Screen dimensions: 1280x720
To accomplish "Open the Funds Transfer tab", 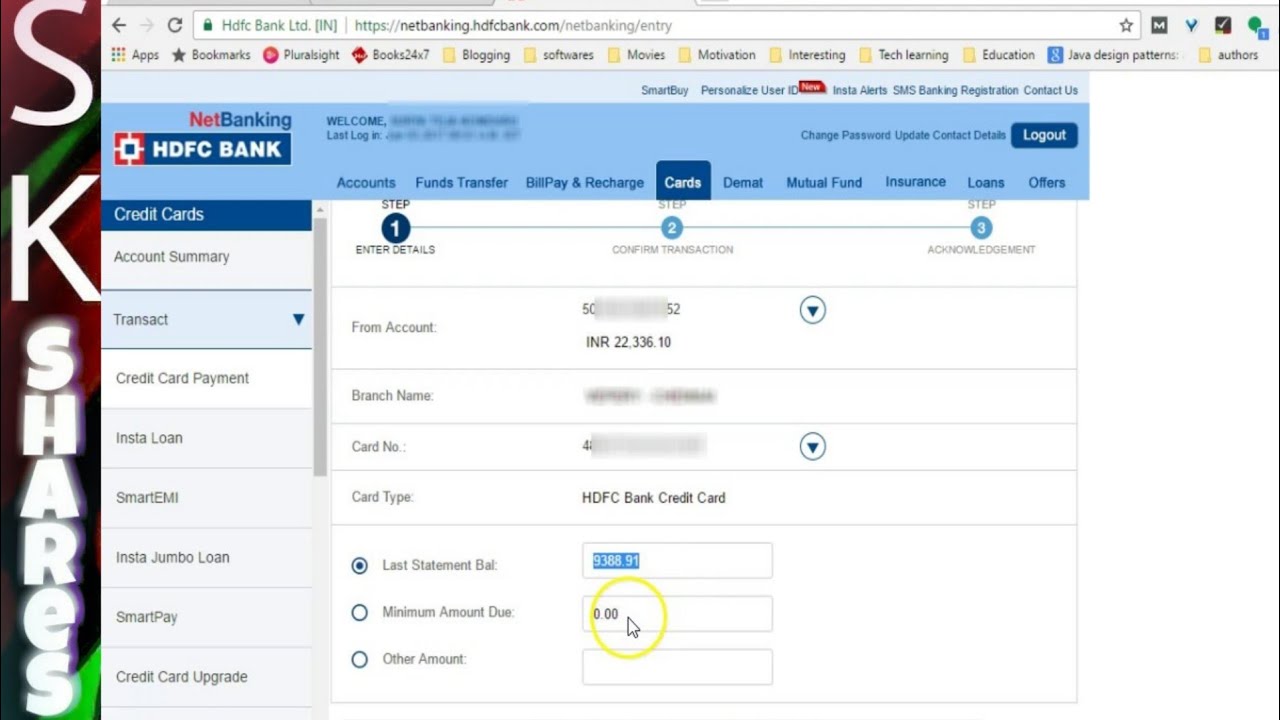I will (x=462, y=183).
